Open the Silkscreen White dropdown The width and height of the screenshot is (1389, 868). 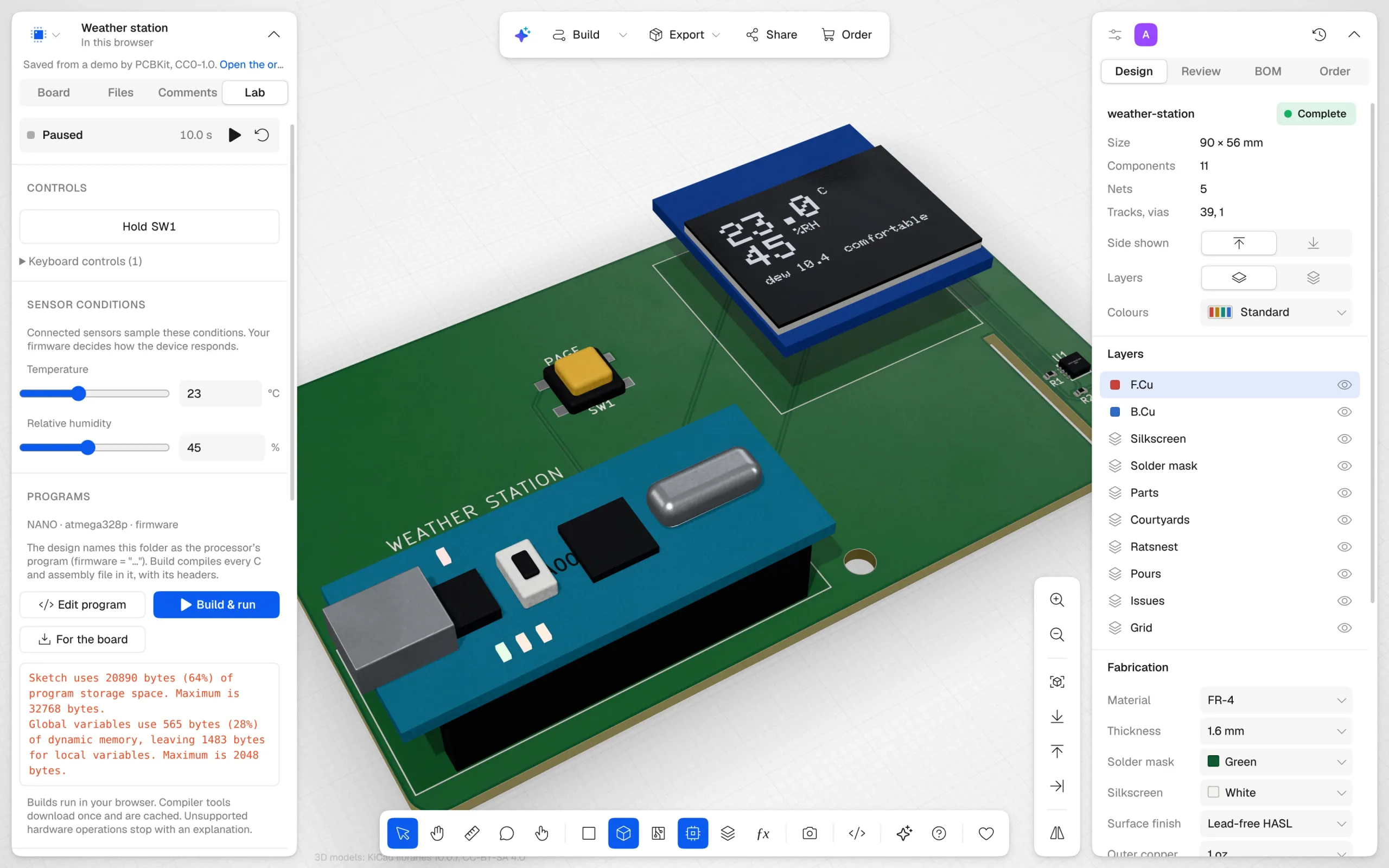(x=1276, y=792)
